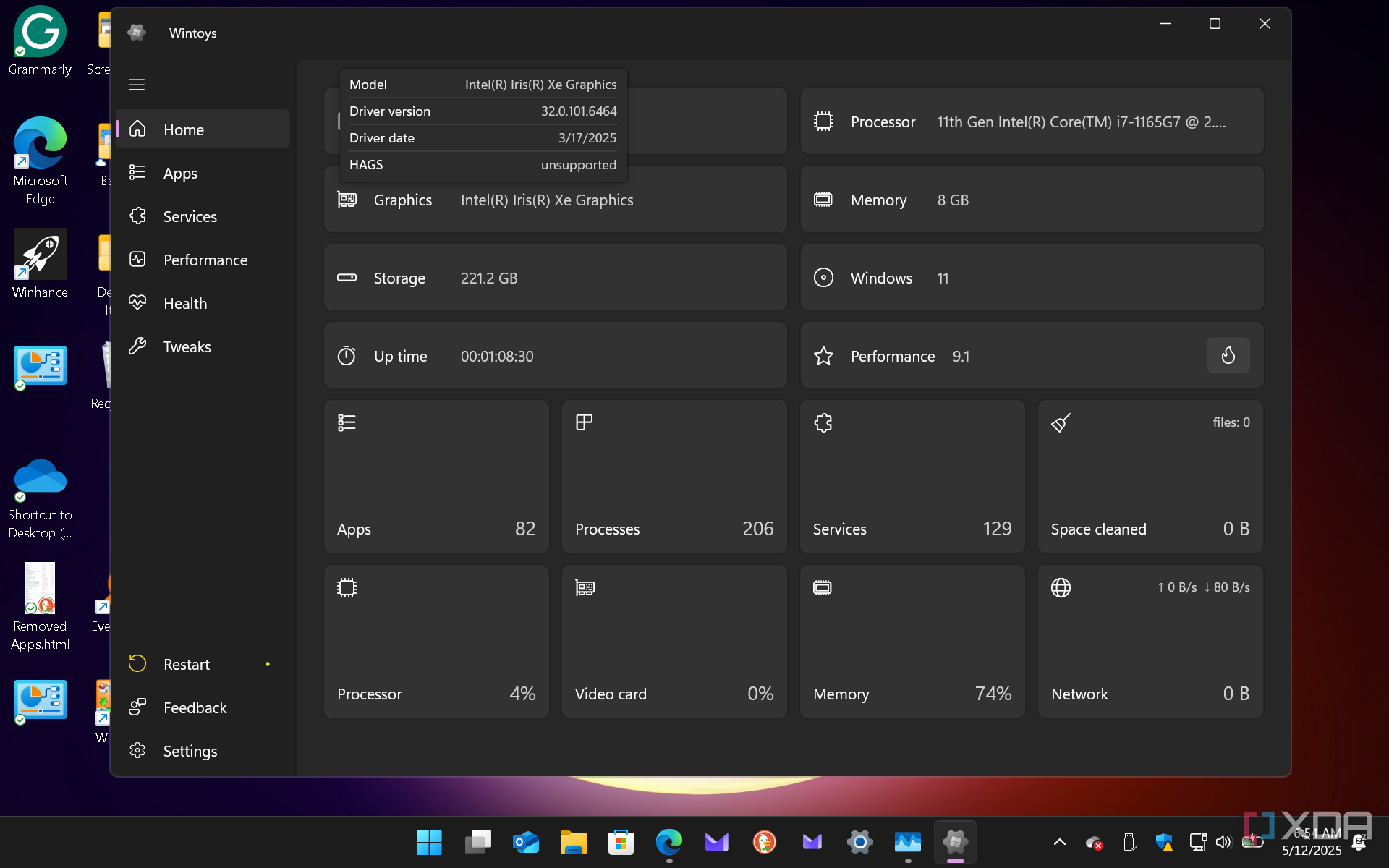Open the Windows Start menu
1389x868 pixels.
(429, 842)
